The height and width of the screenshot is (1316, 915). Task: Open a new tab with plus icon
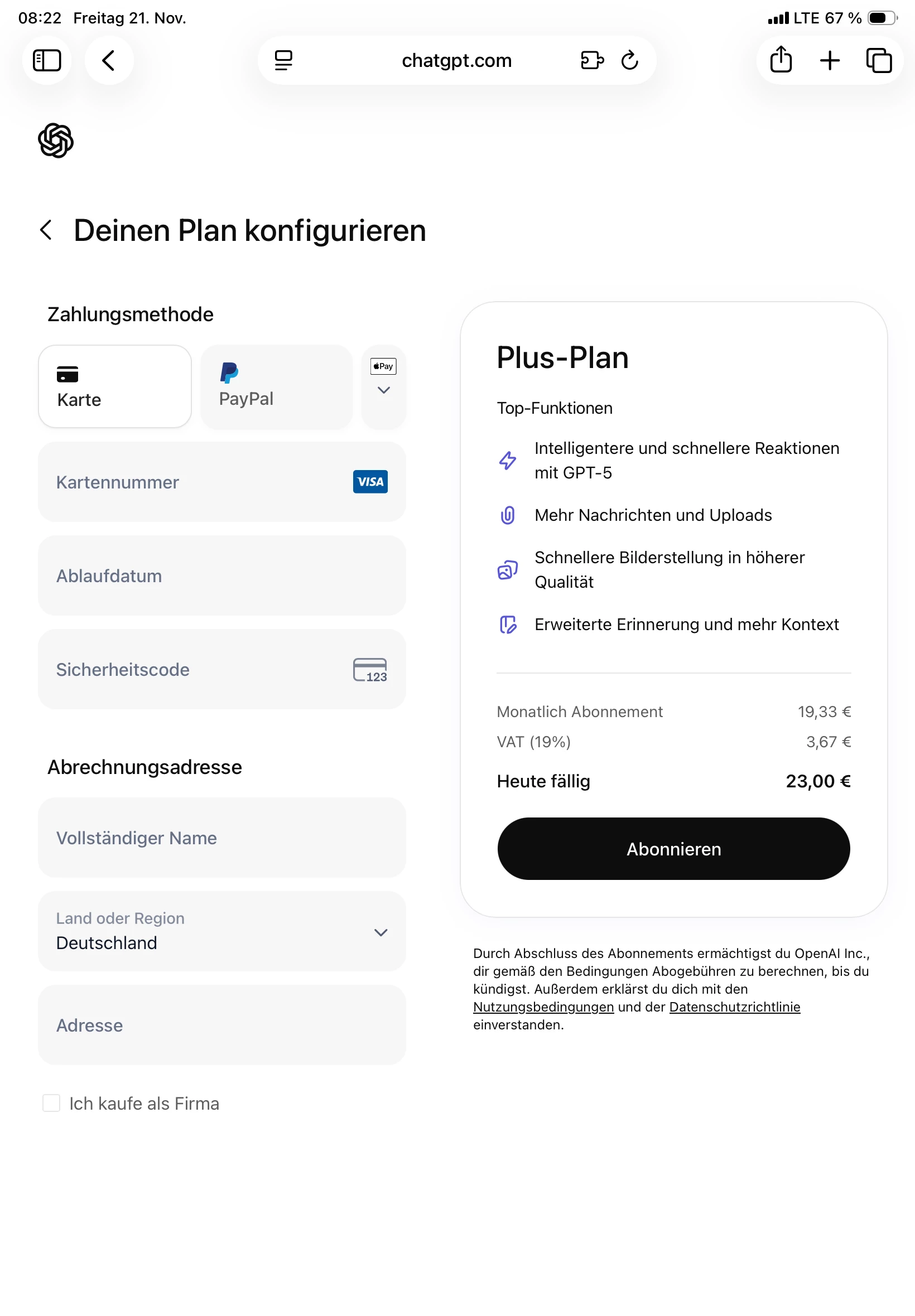(830, 60)
